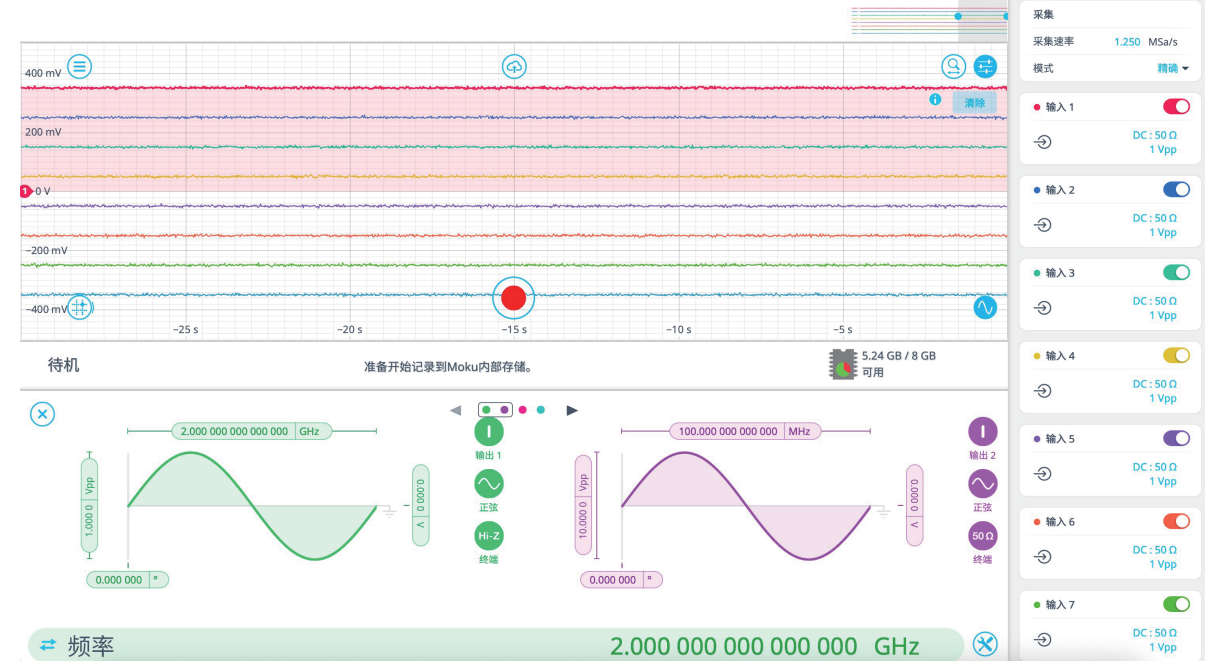Screen dimensions: 1205x666
Task: Open 输入 7 input settings icon
Action: click(x=1043, y=640)
